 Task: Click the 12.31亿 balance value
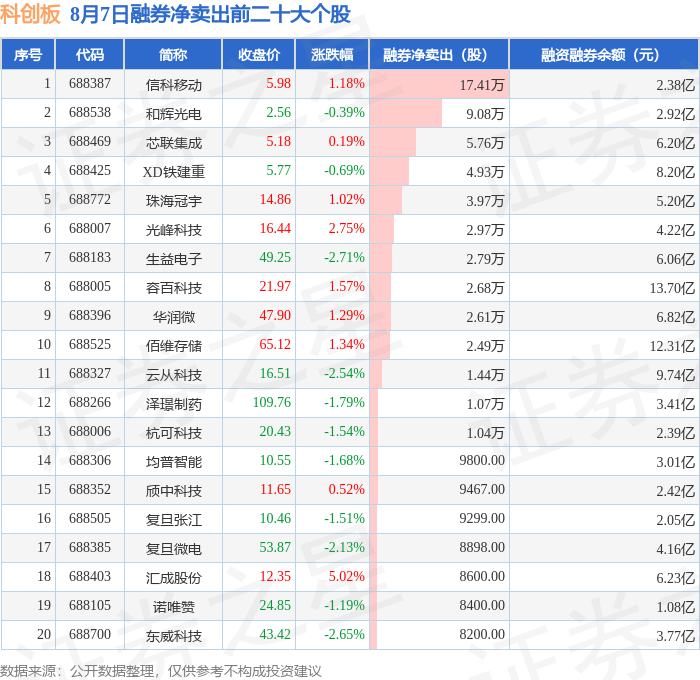(672, 346)
